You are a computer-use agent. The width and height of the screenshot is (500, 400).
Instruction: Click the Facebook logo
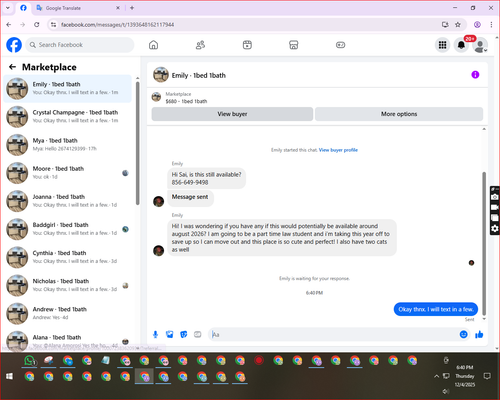14,45
